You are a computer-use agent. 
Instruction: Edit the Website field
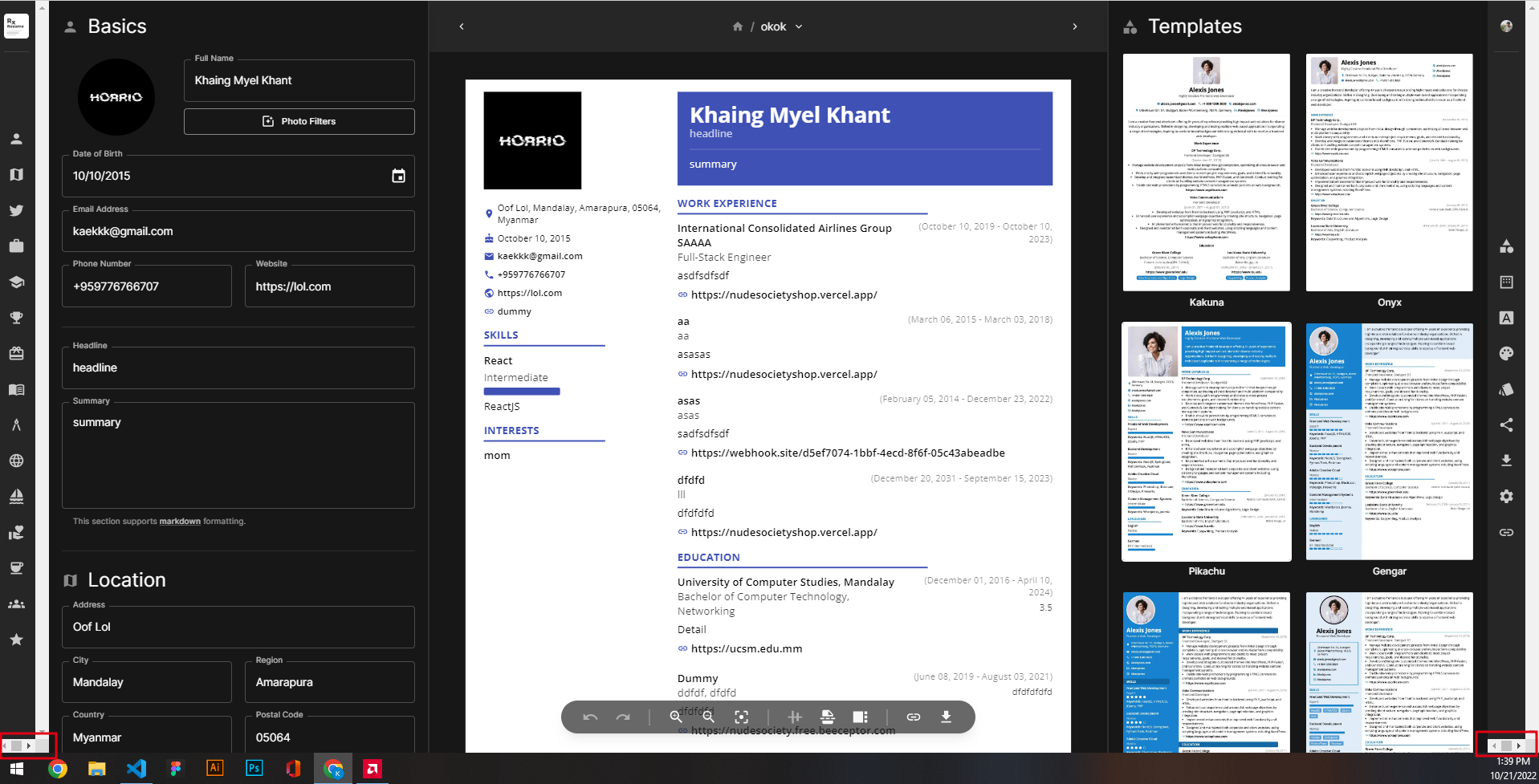(330, 286)
